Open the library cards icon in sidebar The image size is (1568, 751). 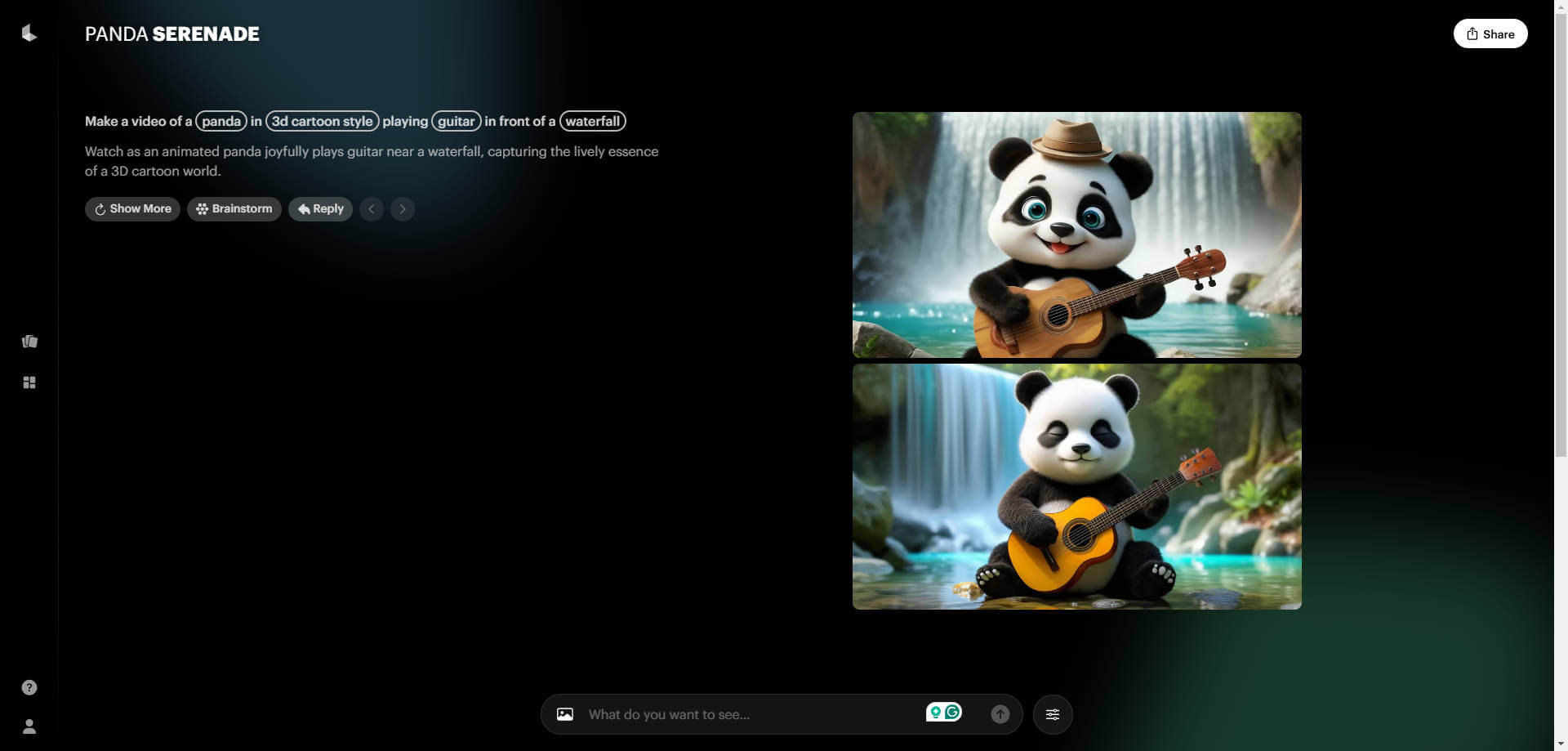click(x=29, y=341)
